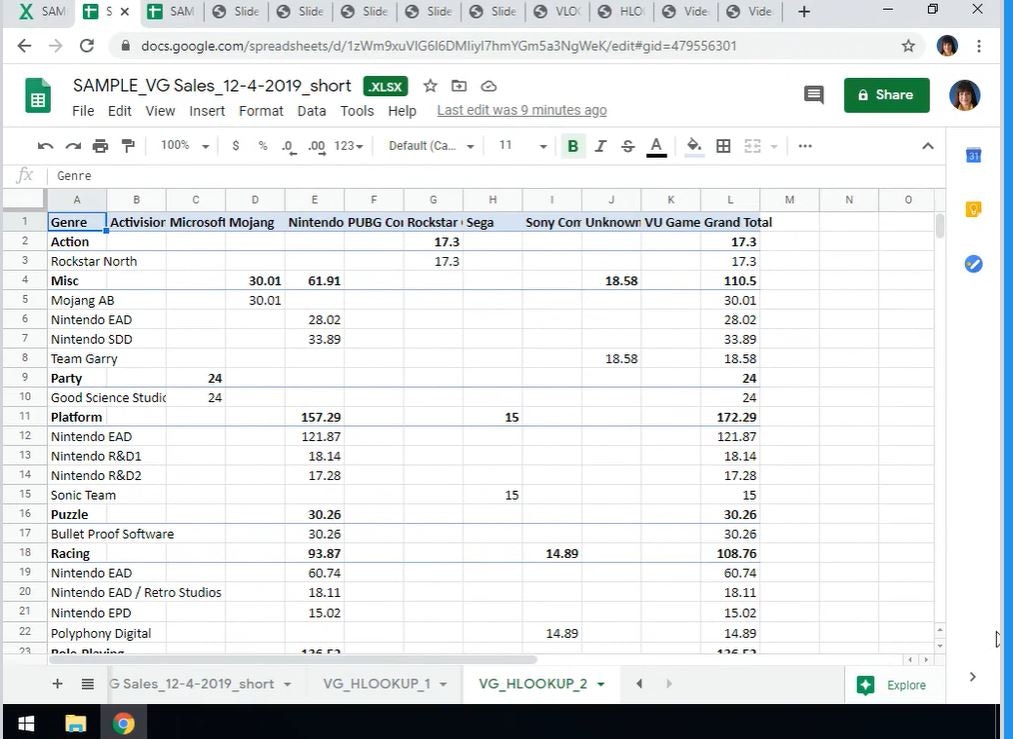1013x739 pixels.
Task: Open the All Sheets list icon
Action: (x=88, y=683)
